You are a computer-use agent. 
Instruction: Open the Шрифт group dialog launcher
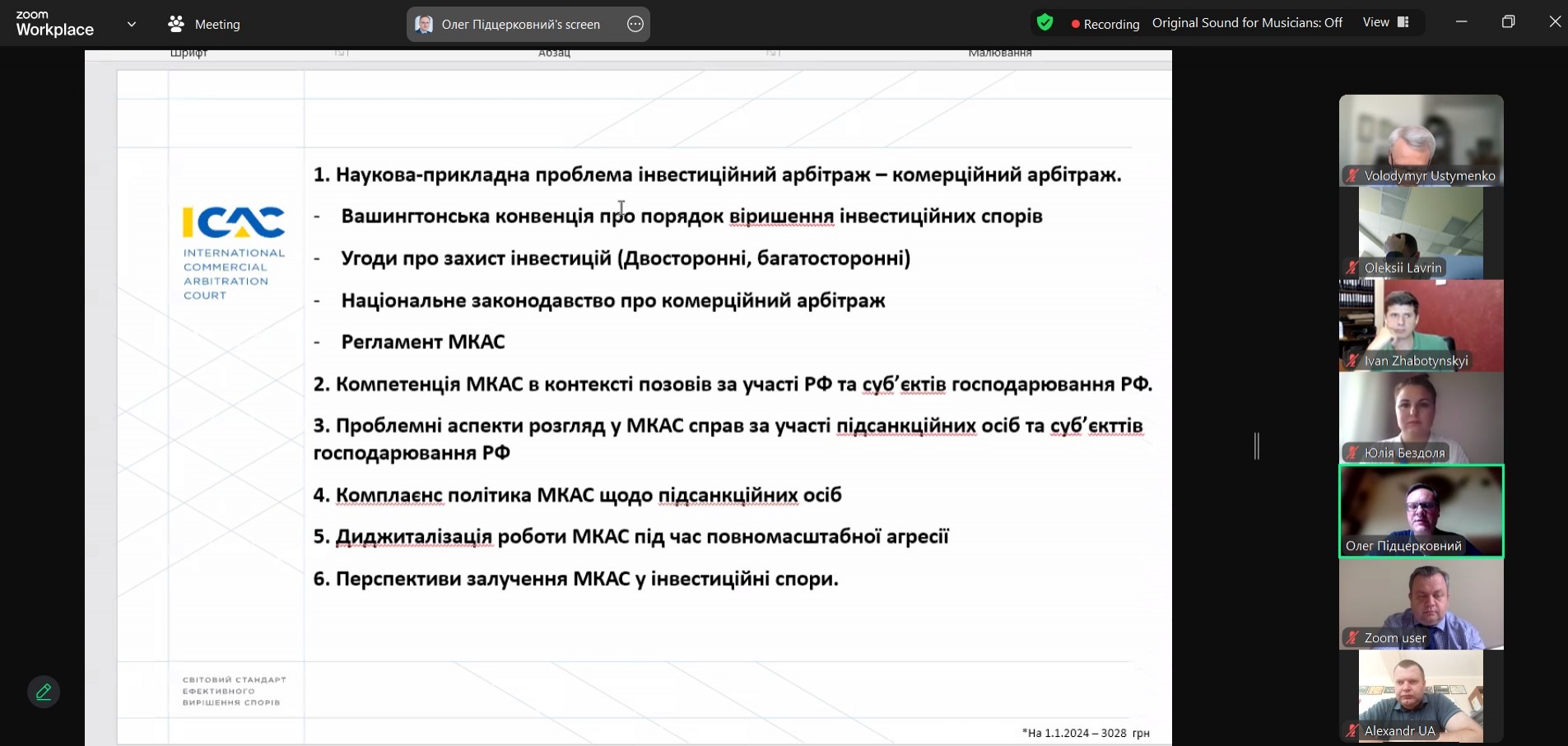point(341,53)
